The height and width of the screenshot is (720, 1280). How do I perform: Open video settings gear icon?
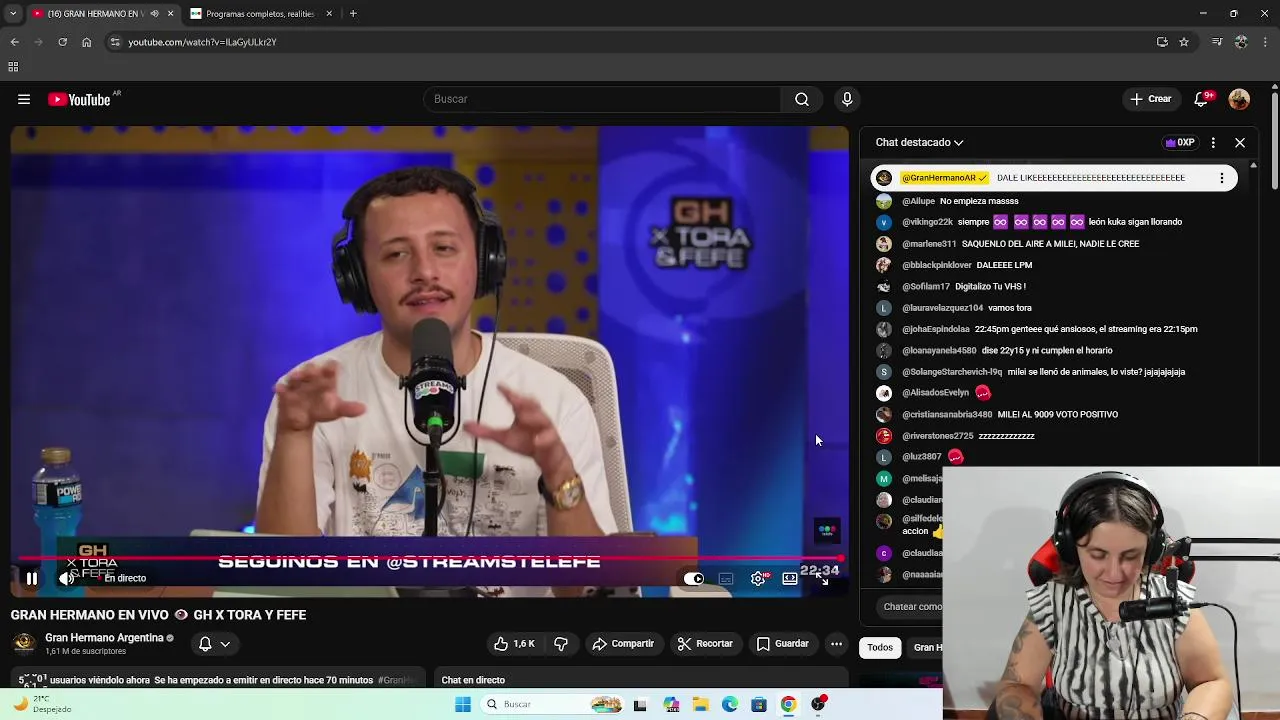click(758, 578)
